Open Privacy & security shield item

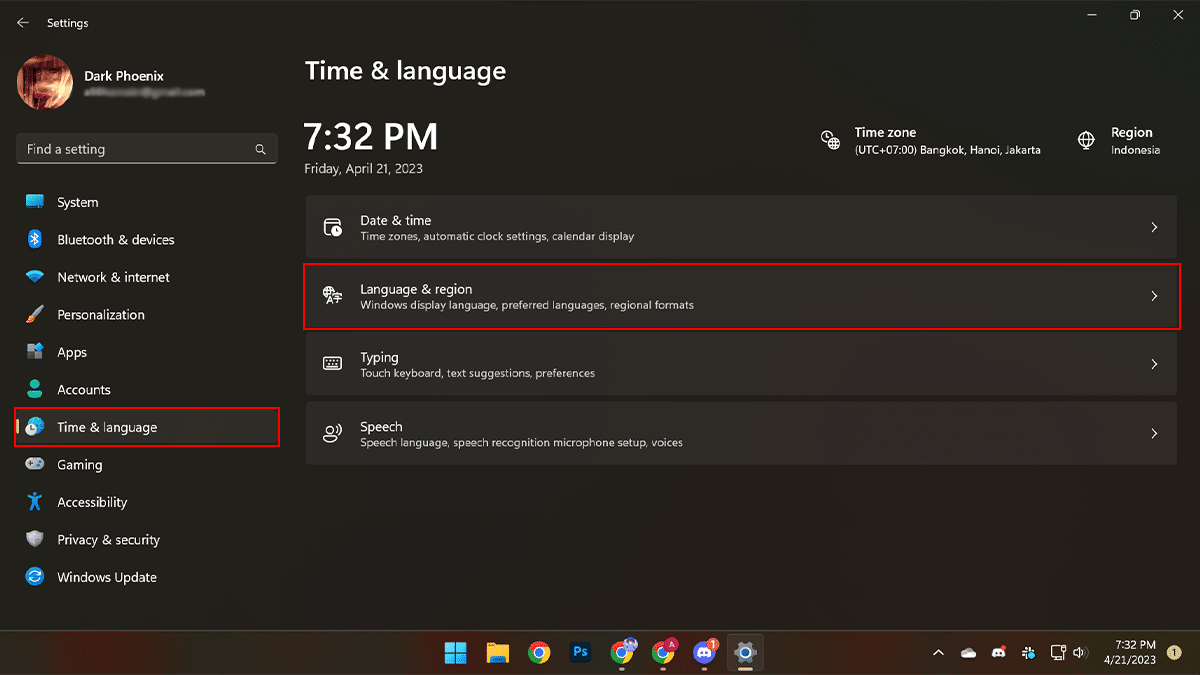point(108,540)
